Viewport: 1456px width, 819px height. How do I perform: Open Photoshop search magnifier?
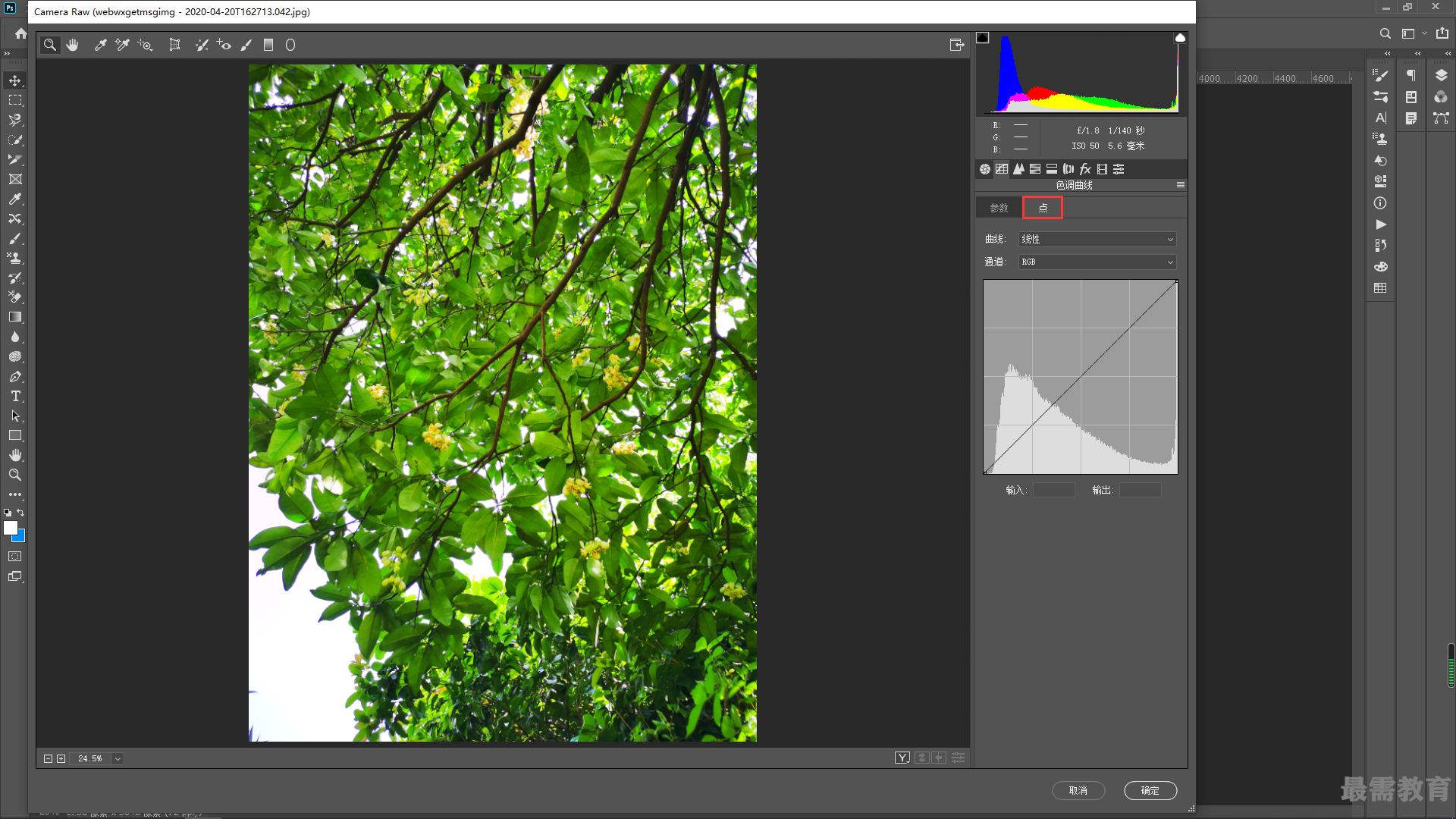[1385, 33]
